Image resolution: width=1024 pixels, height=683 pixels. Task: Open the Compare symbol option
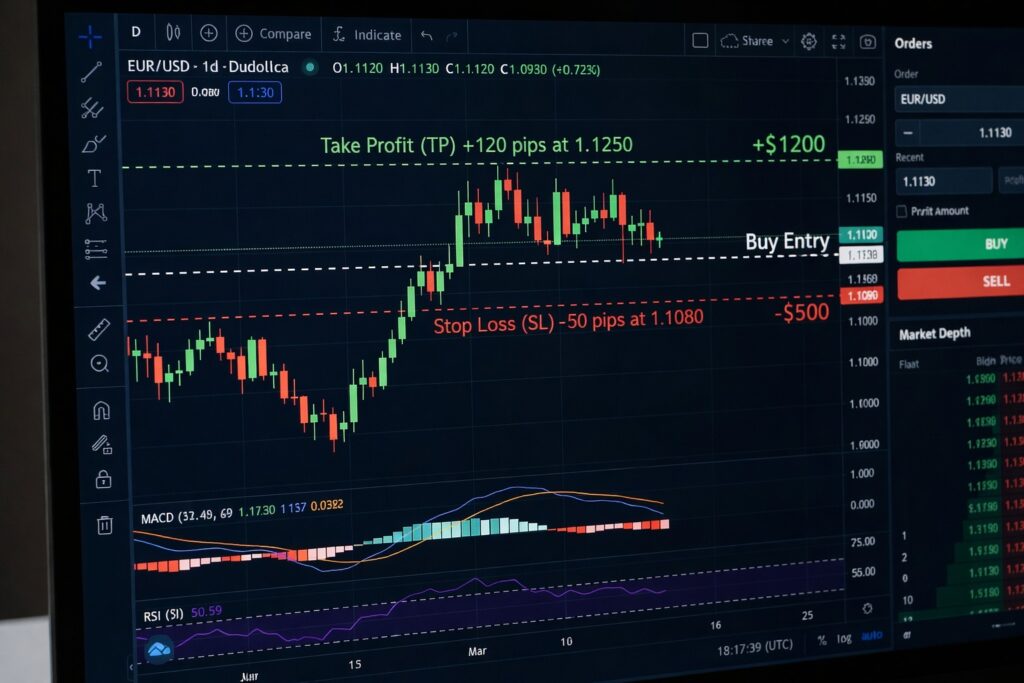click(x=273, y=34)
